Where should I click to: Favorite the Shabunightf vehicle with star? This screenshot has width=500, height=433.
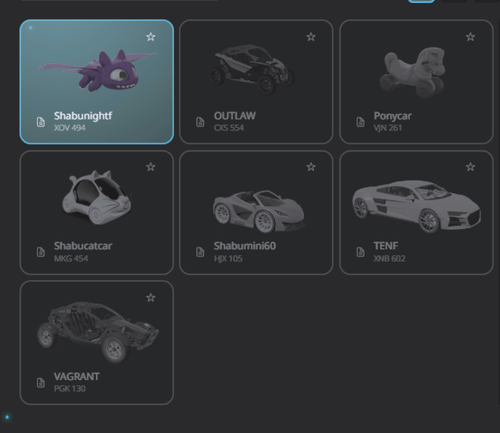coord(151,37)
